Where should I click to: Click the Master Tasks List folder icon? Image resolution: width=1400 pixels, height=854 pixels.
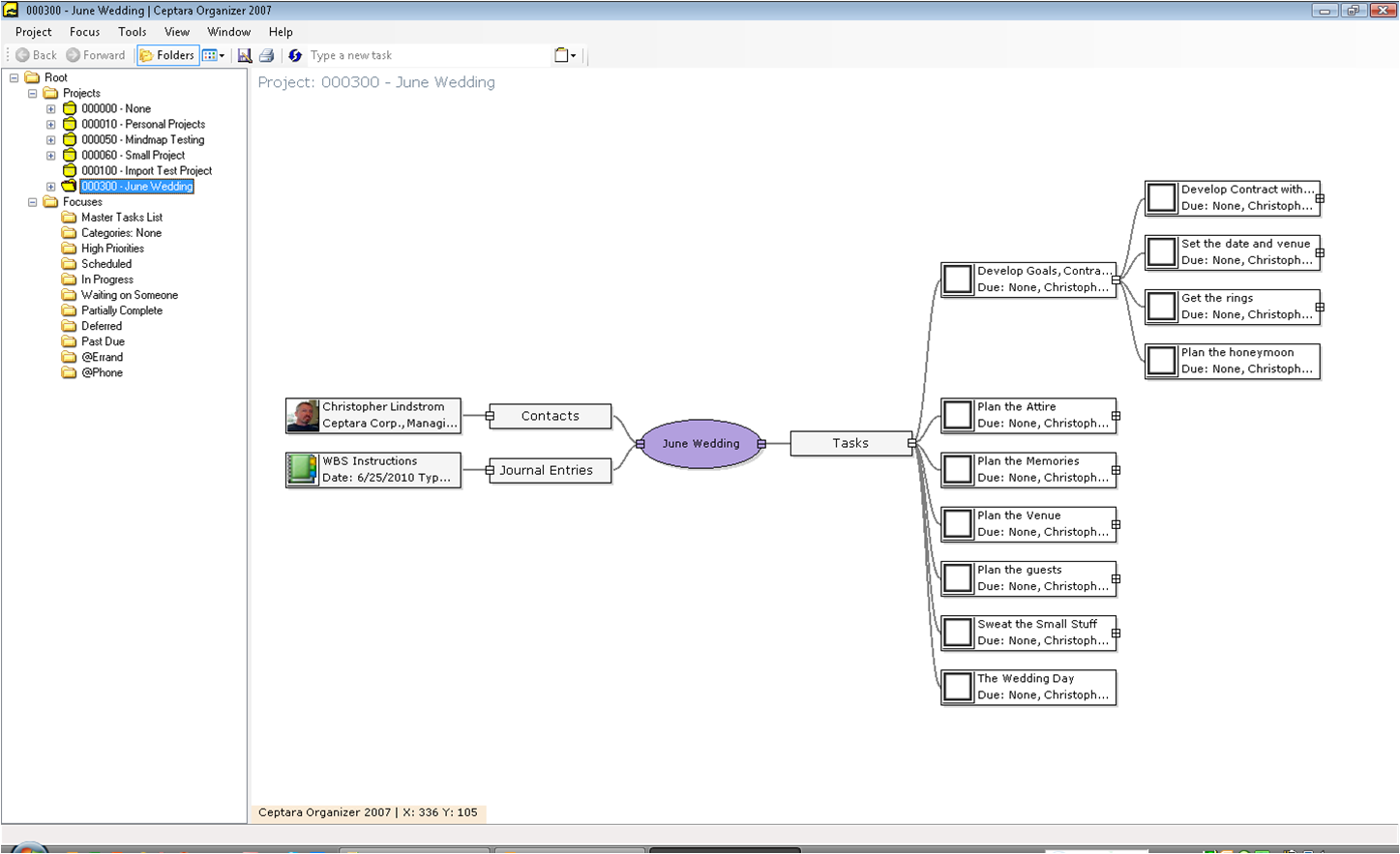[x=69, y=218]
